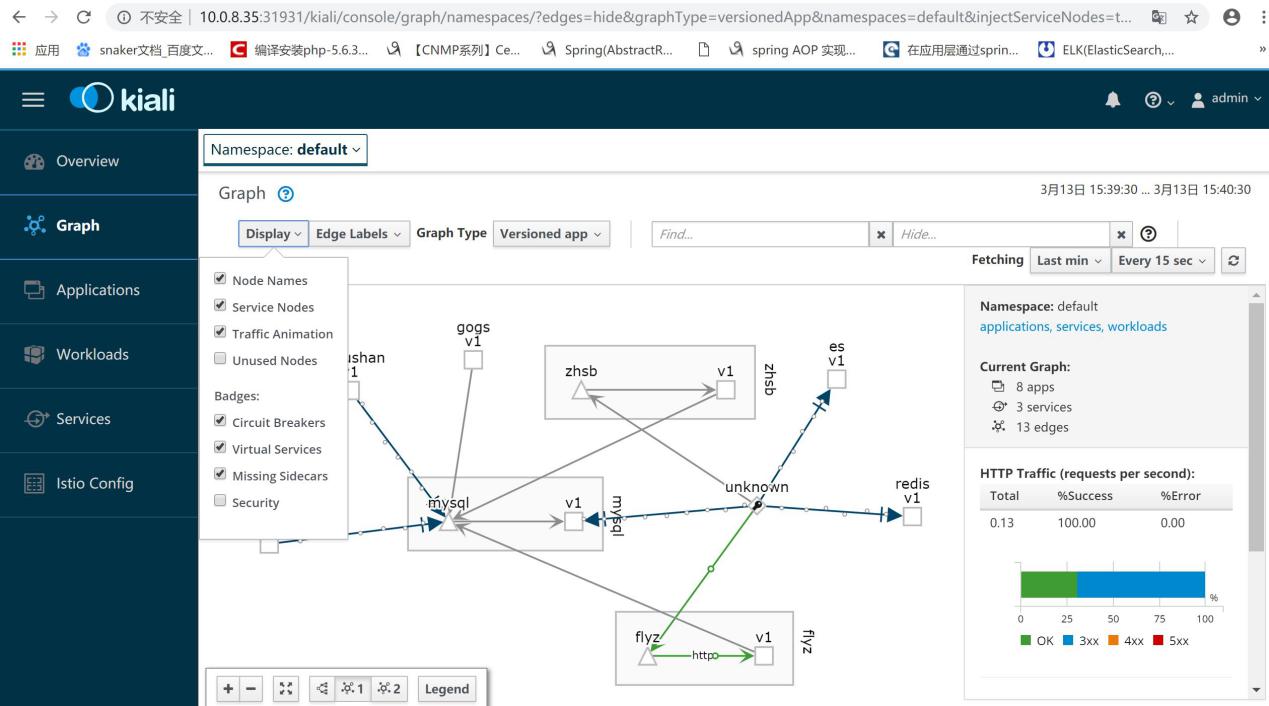Uncheck the Traffic Animation checkbox
Viewport: 1269px width, 706px height.
tap(220, 333)
